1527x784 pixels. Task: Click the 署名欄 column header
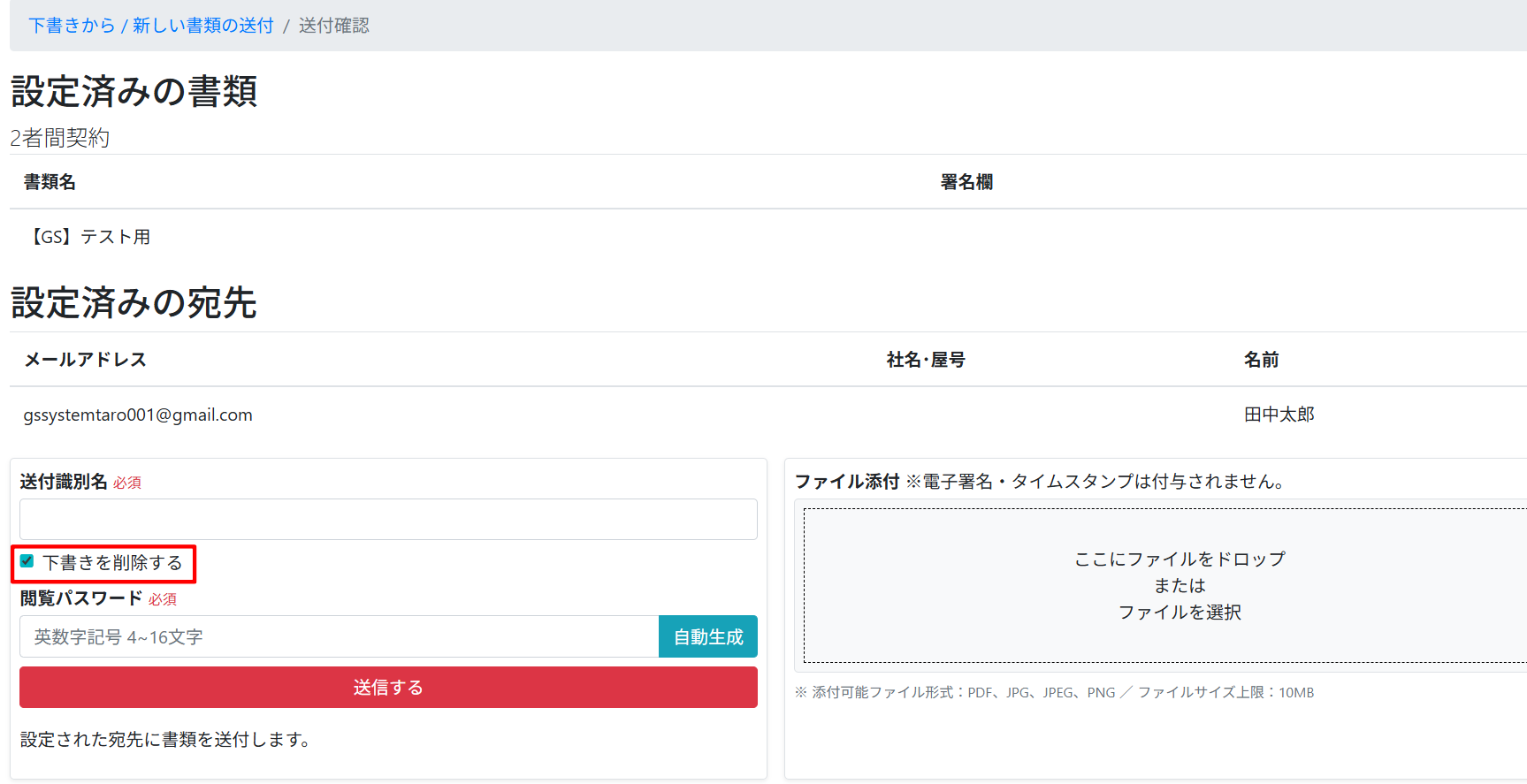tap(966, 182)
